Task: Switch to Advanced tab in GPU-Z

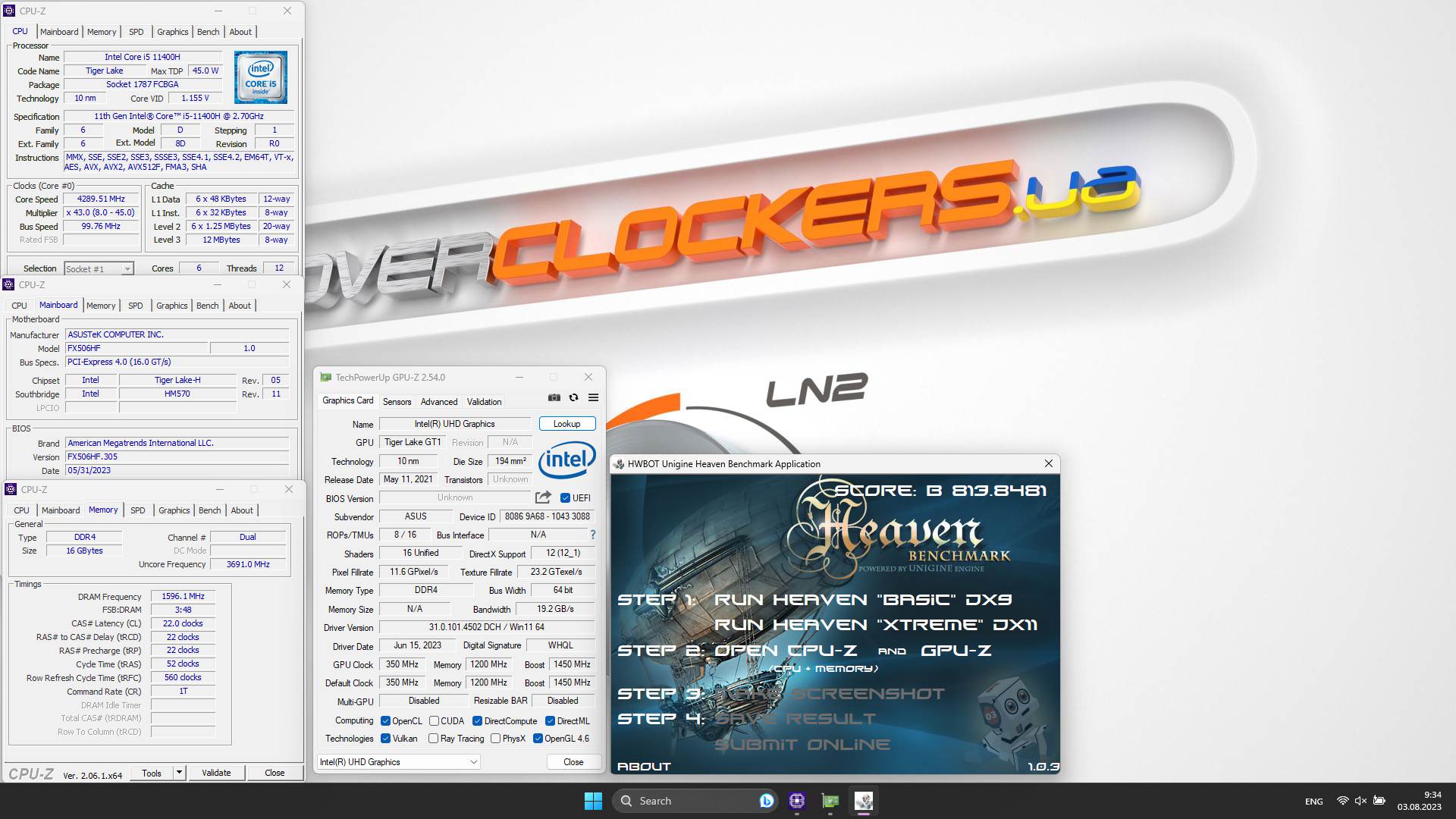Action: [x=439, y=402]
